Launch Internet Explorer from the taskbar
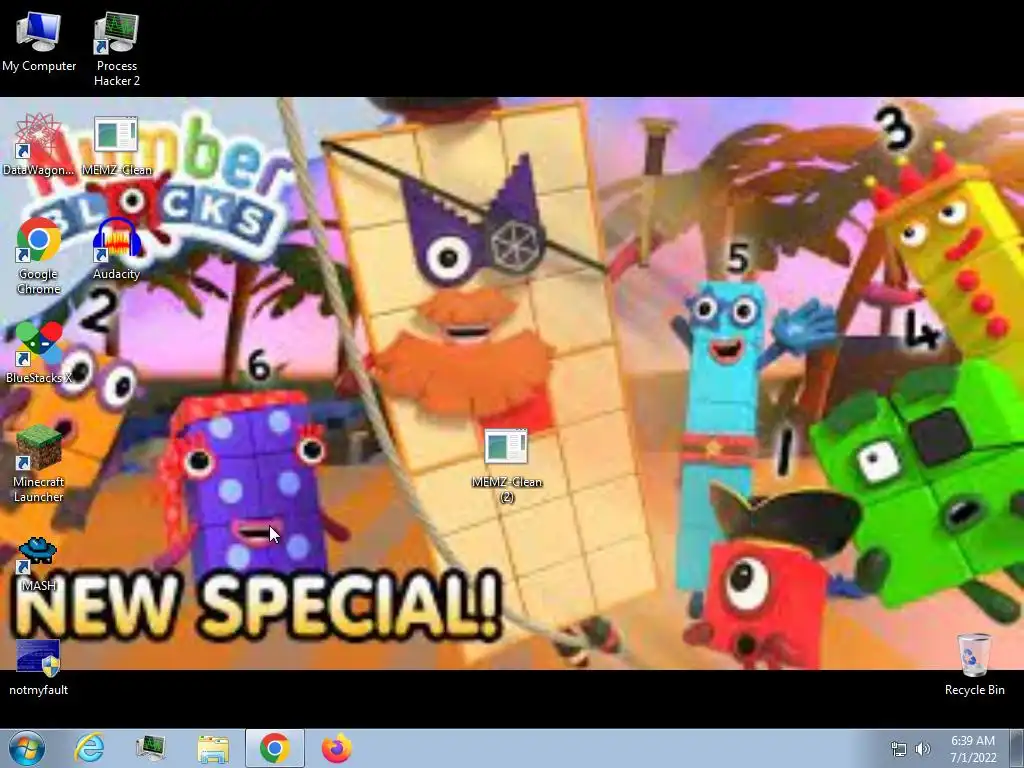Image resolution: width=1024 pixels, height=768 pixels. pyautogui.click(x=89, y=748)
